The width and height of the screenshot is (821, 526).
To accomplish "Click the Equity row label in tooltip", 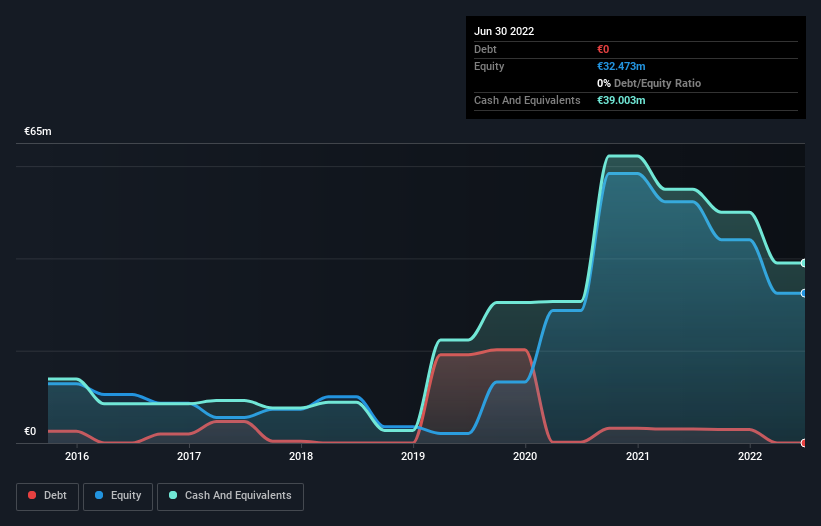I will [489, 66].
